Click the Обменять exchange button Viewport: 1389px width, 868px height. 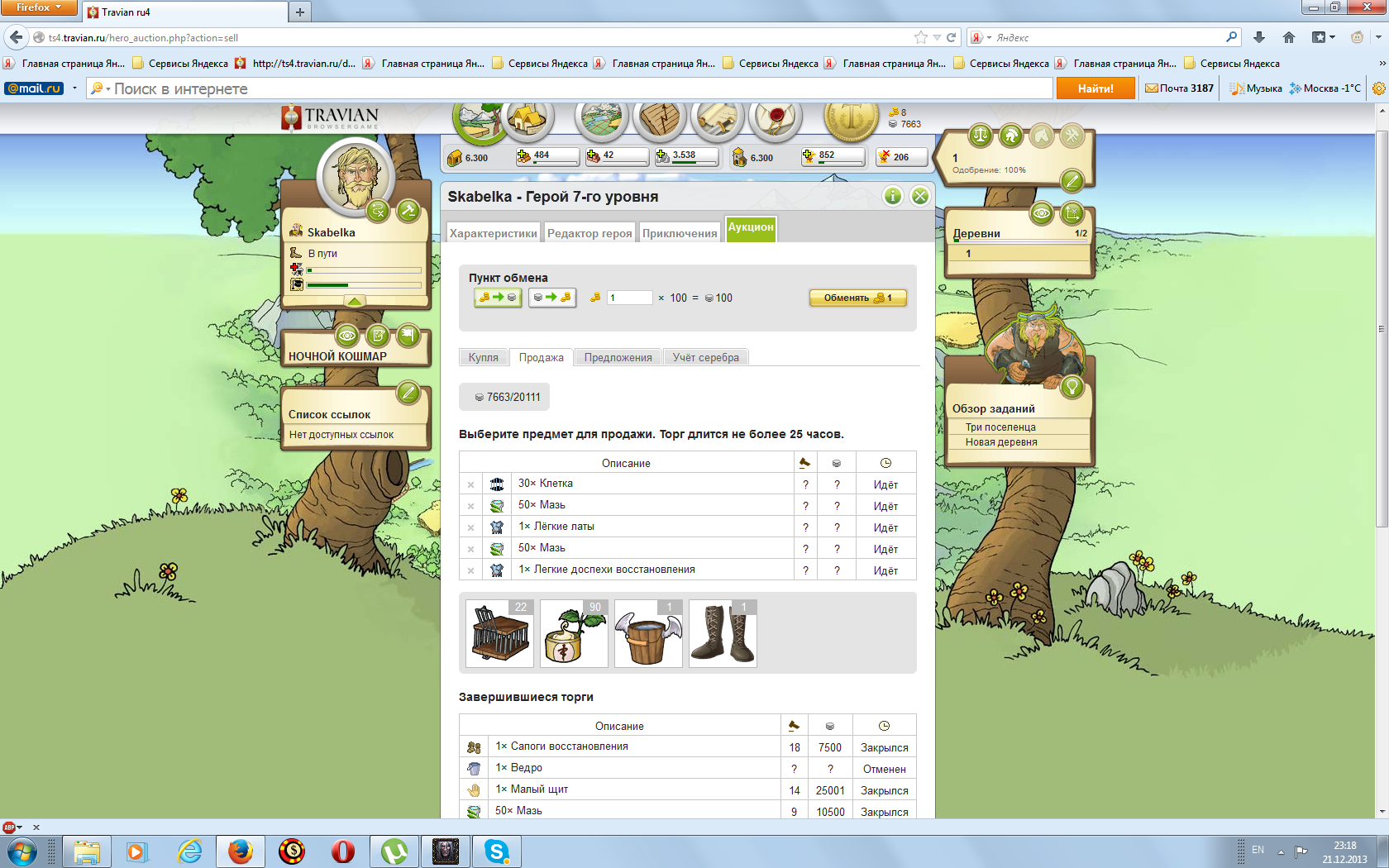pyautogui.click(x=857, y=298)
